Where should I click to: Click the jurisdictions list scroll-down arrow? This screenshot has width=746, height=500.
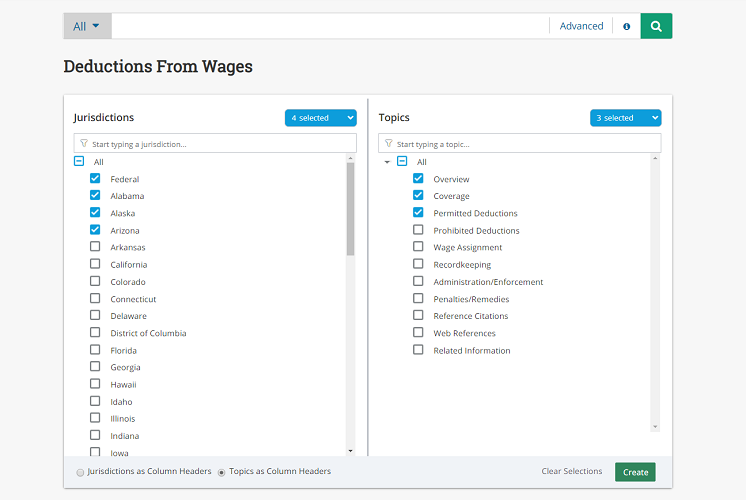[x=350, y=451]
